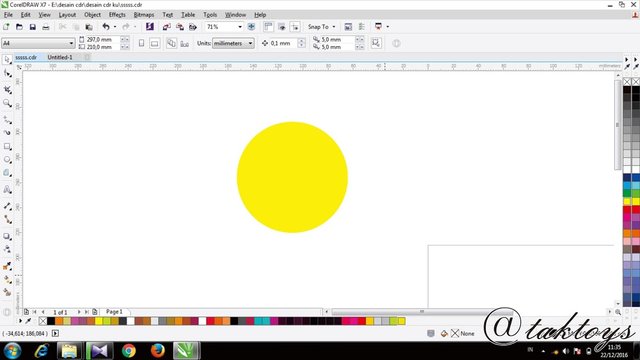Apply layout to all pages
640x360 pixels.
point(171,43)
